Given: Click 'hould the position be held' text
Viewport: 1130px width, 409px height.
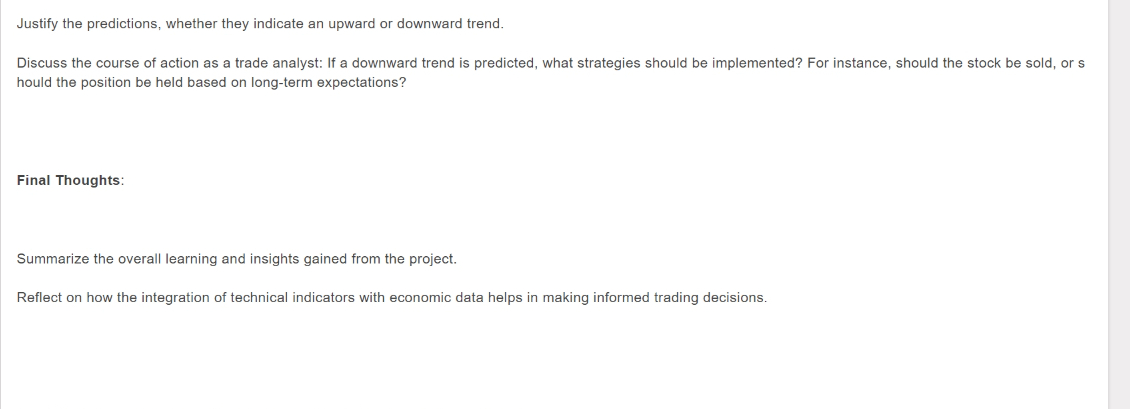Looking at the screenshot, I should coord(100,83).
